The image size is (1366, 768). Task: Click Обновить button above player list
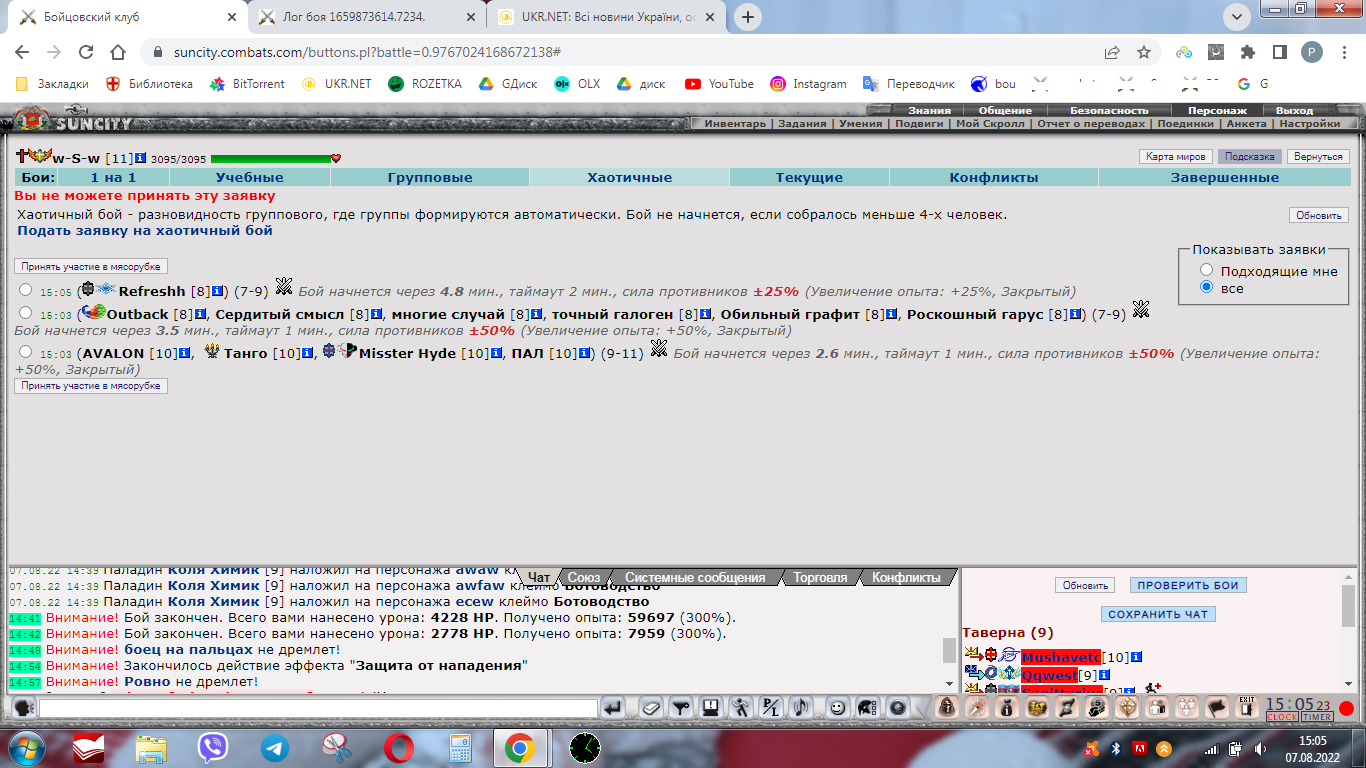tap(1085, 586)
